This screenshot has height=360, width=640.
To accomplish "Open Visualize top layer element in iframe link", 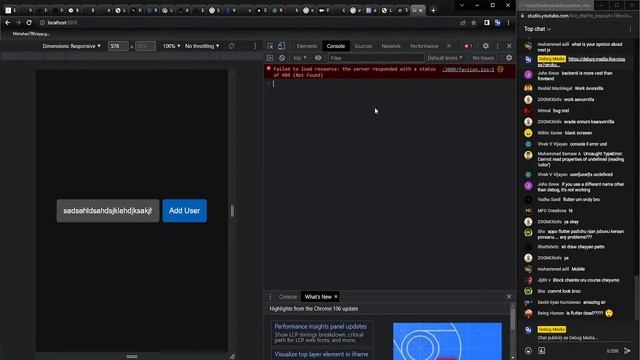I will pos(321,354).
